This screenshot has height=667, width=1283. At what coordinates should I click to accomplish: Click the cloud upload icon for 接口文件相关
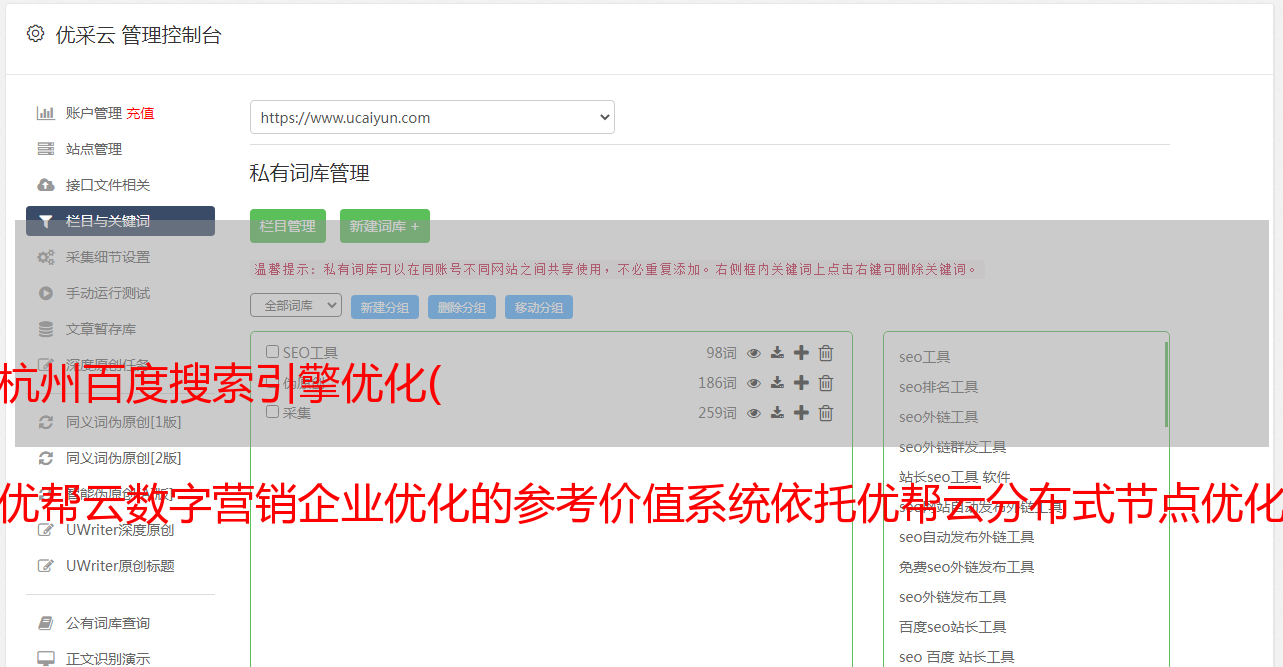(x=46, y=185)
